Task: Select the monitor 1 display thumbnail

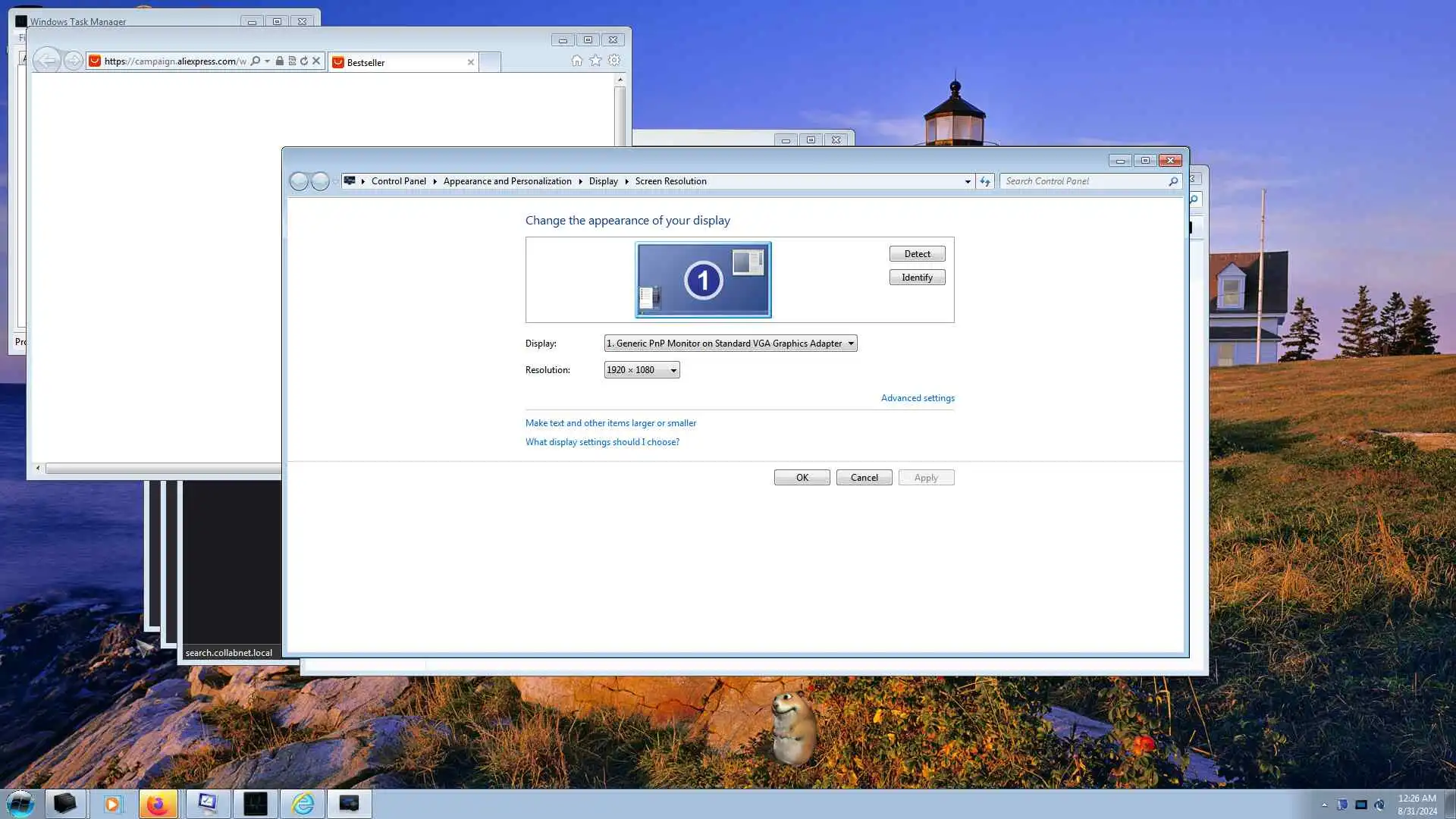Action: pyautogui.click(x=703, y=280)
